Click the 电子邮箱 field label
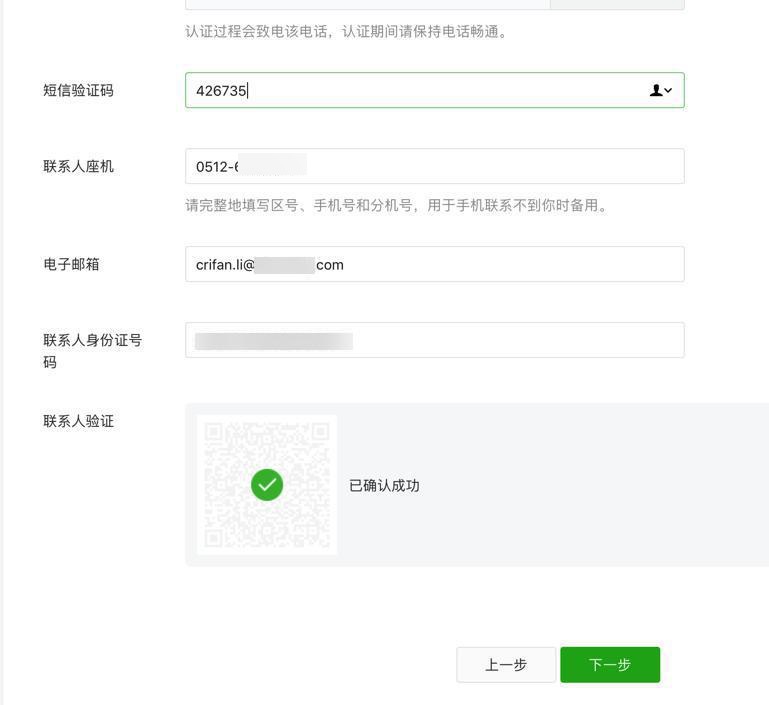The width and height of the screenshot is (769, 705). pyautogui.click(x=71, y=264)
